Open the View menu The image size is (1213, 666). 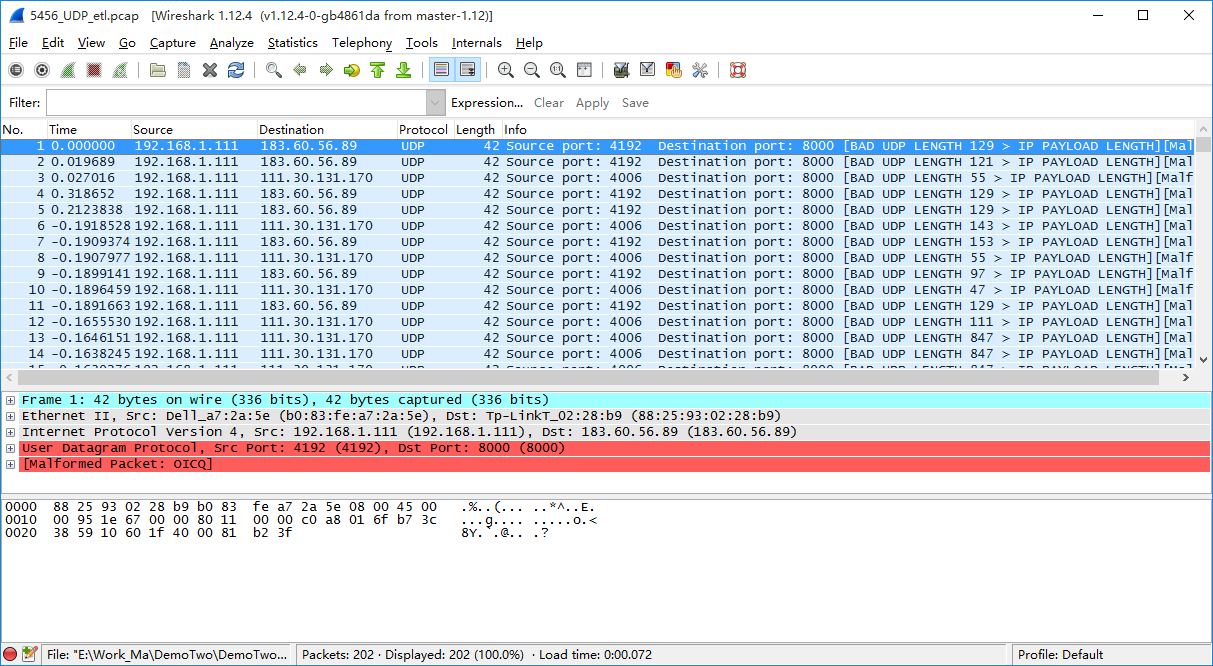point(91,43)
